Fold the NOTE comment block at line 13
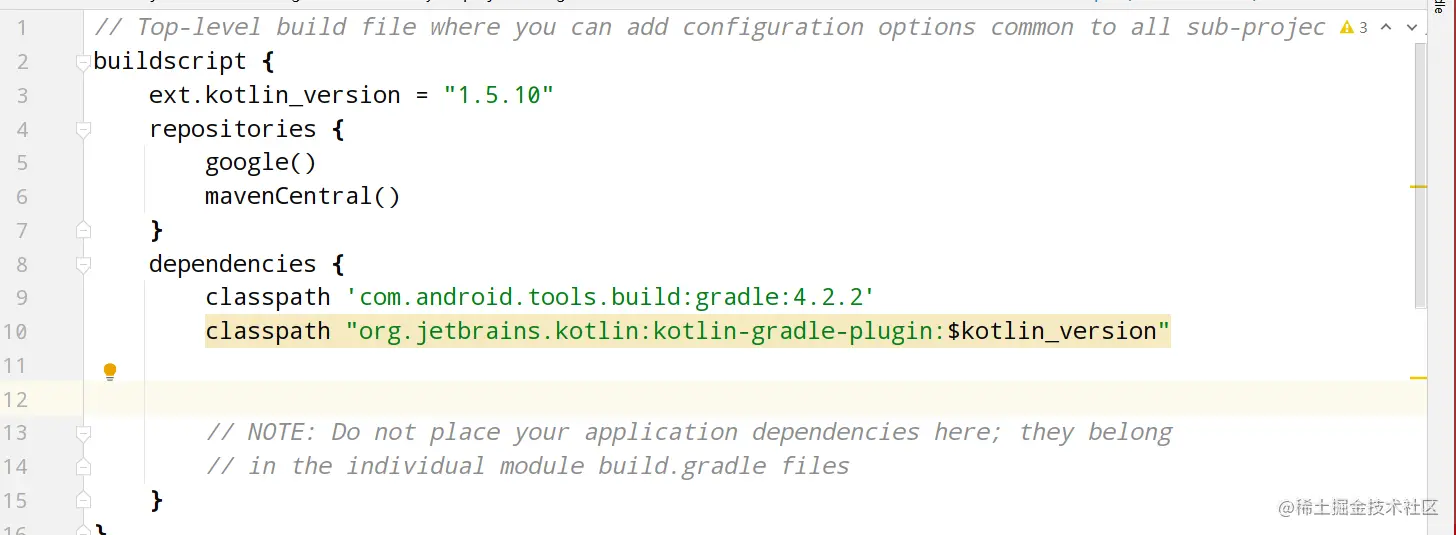The image size is (1456, 535). [x=83, y=432]
